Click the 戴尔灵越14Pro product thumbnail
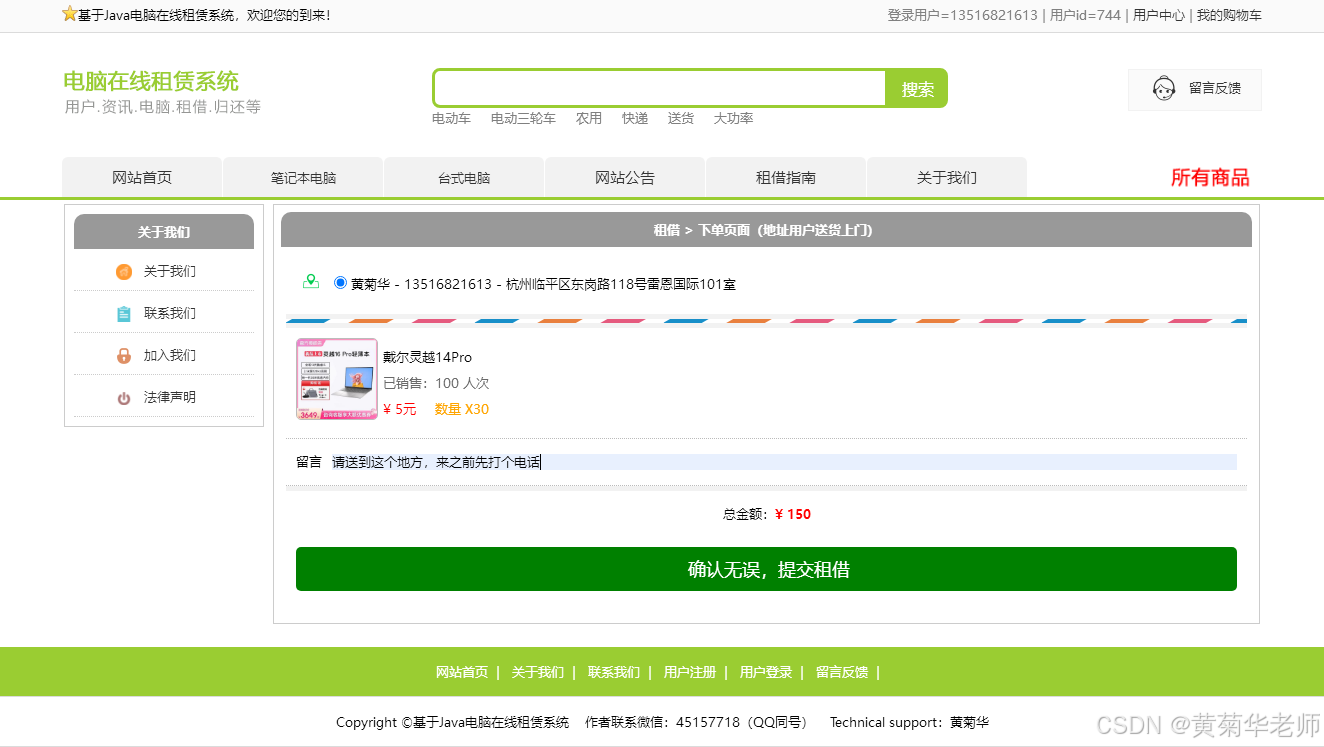The width and height of the screenshot is (1324, 747). pos(337,379)
